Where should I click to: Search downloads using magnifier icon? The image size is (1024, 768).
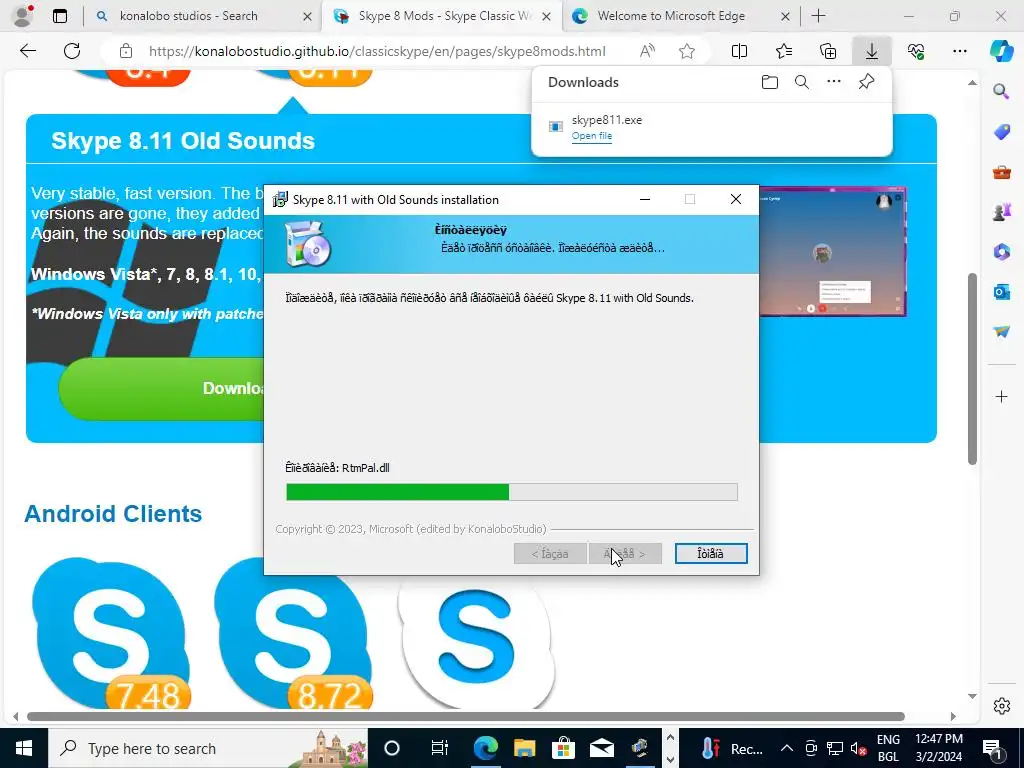click(x=802, y=82)
